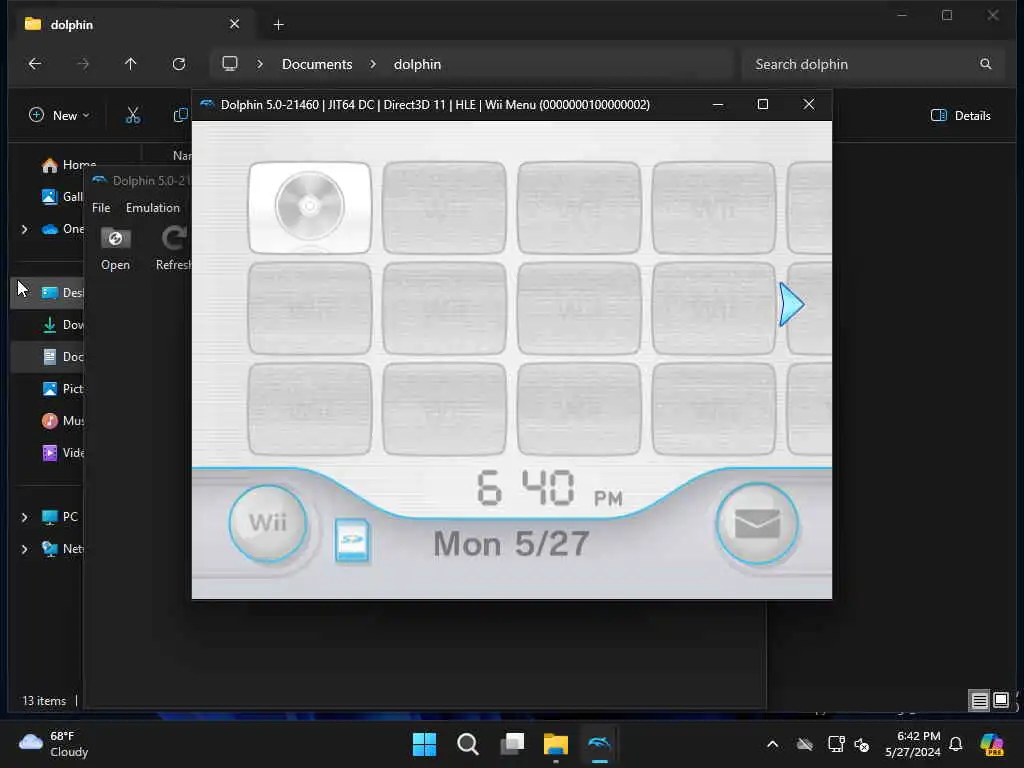
Task: Click the PC monitor icon in the address bar
Action: pos(230,64)
